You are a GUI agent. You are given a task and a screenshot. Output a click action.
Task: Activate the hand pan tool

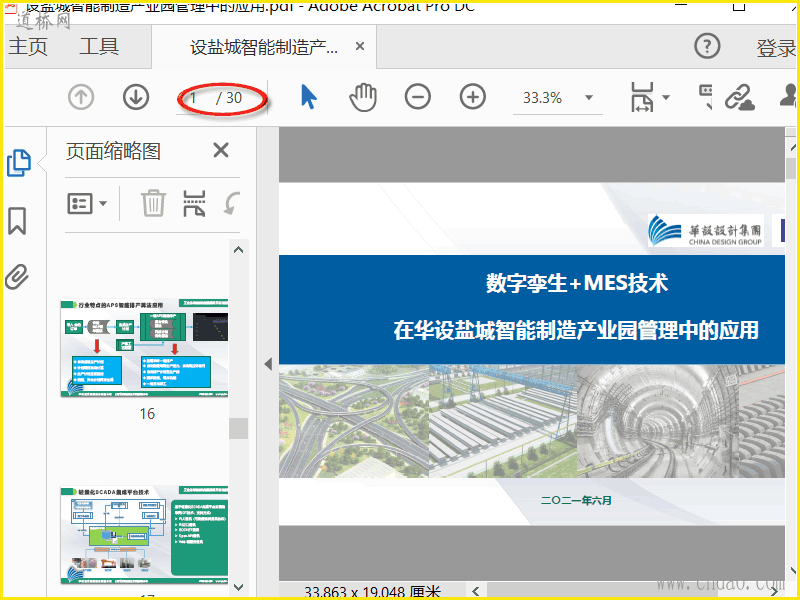point(363,97)
